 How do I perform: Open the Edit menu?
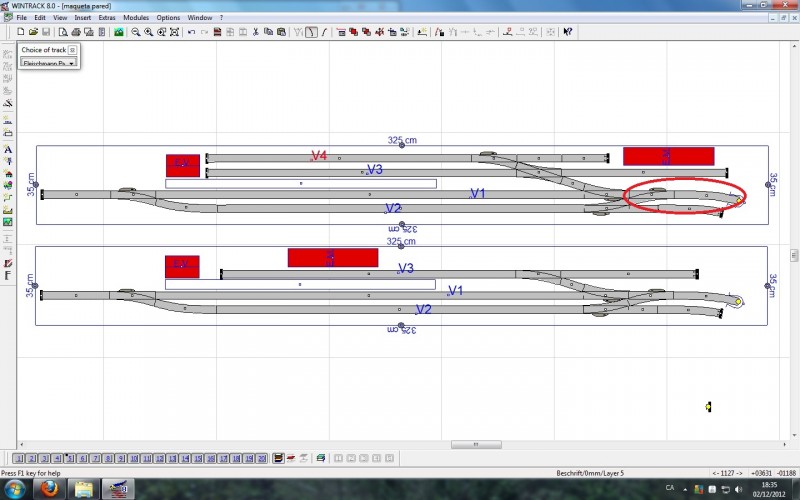[40, 17]
